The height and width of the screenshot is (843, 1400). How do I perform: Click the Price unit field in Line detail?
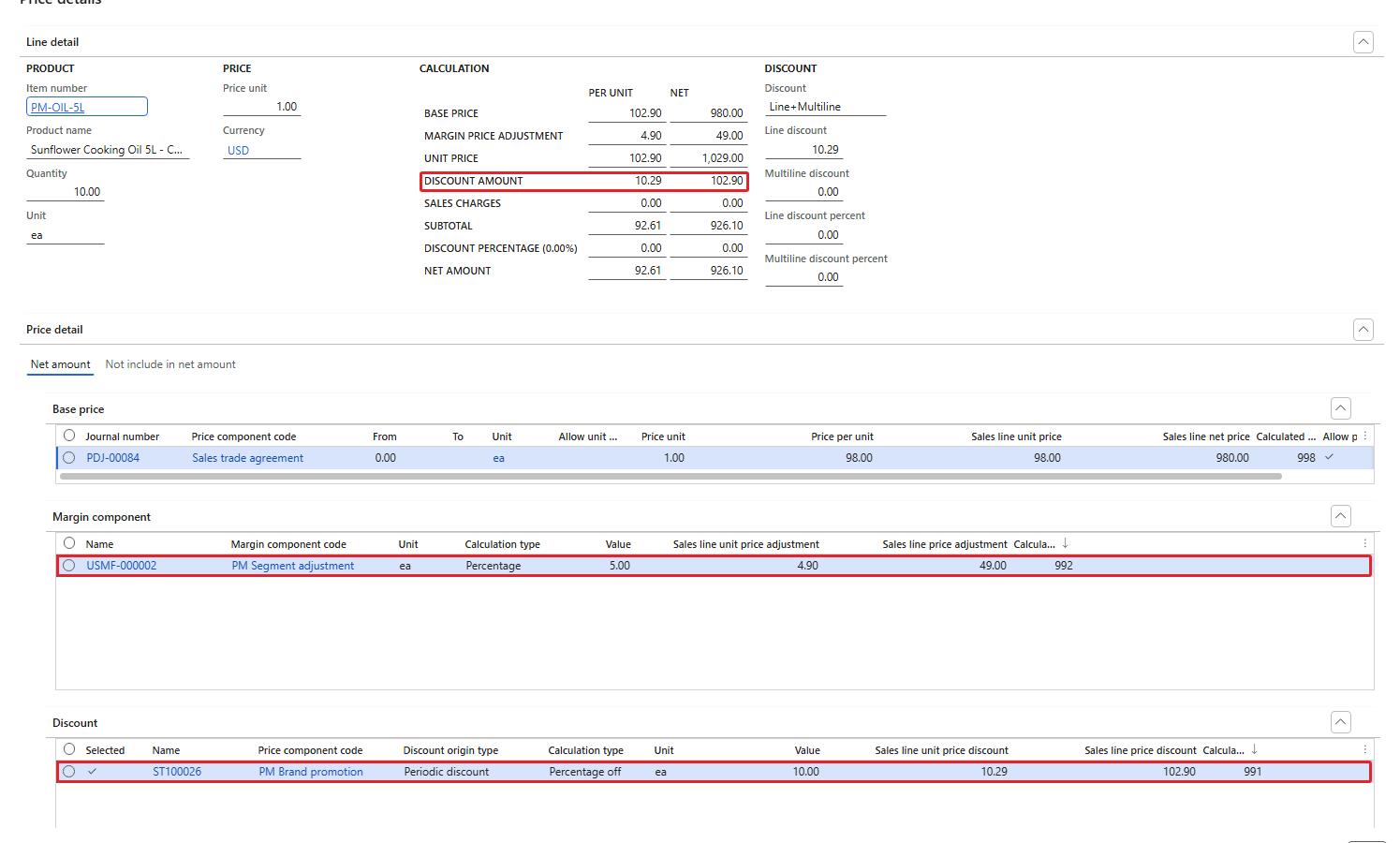click(261, 107)
